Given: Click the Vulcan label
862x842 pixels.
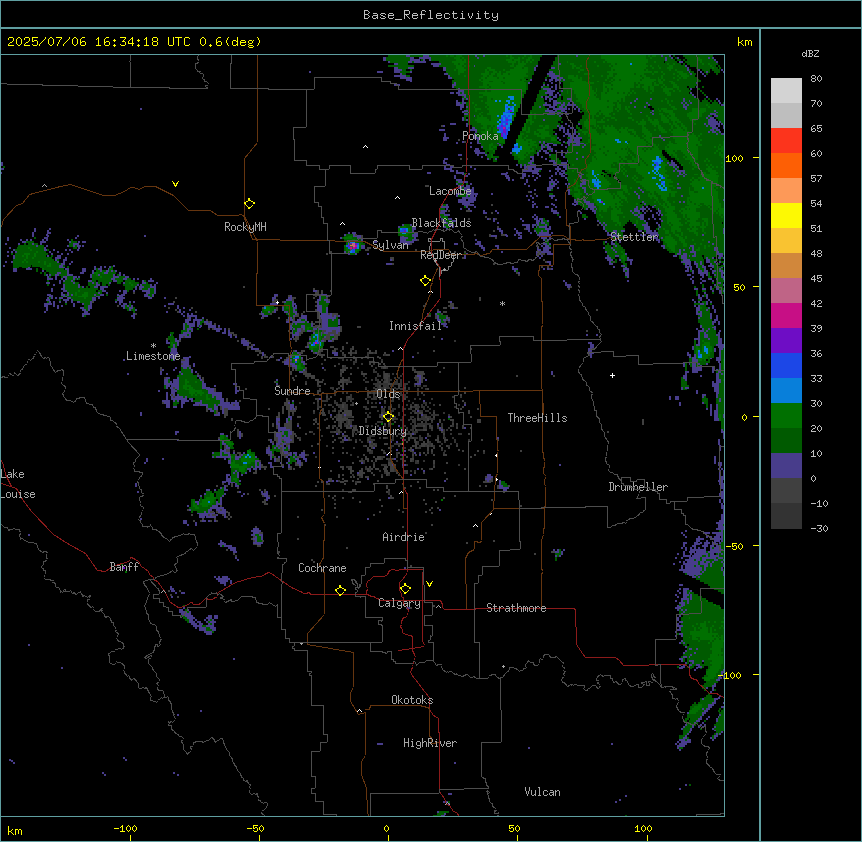Looking at the screenshot, I should click(543, 792).
